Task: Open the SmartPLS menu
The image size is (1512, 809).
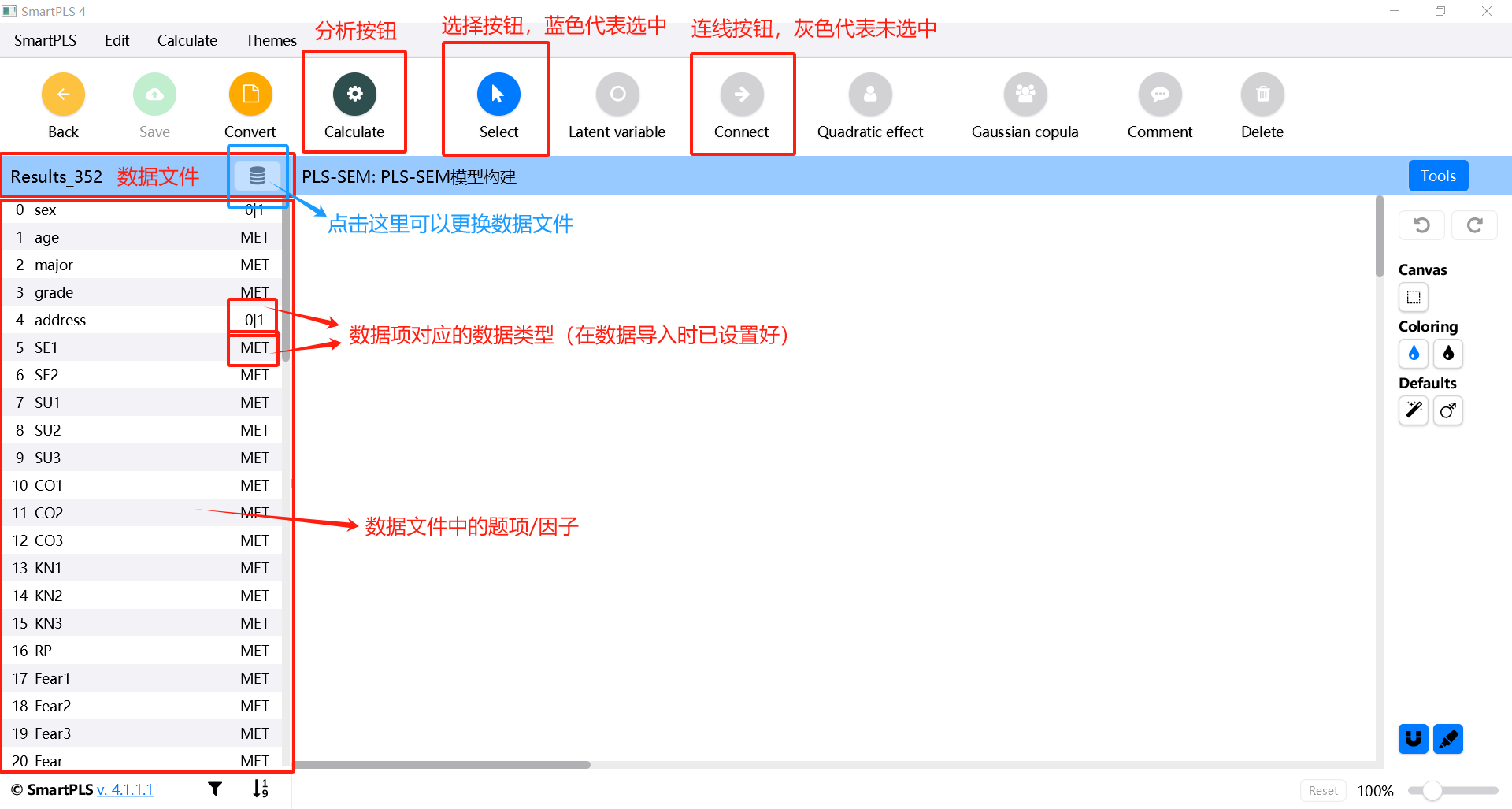Action: tap(45, 40)
